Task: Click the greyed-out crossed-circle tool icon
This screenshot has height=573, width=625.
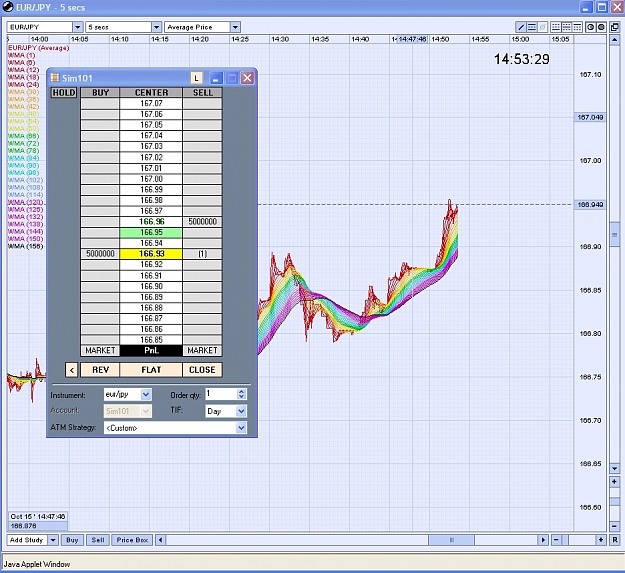Action: pyautogui.click(x=542, y=27)
